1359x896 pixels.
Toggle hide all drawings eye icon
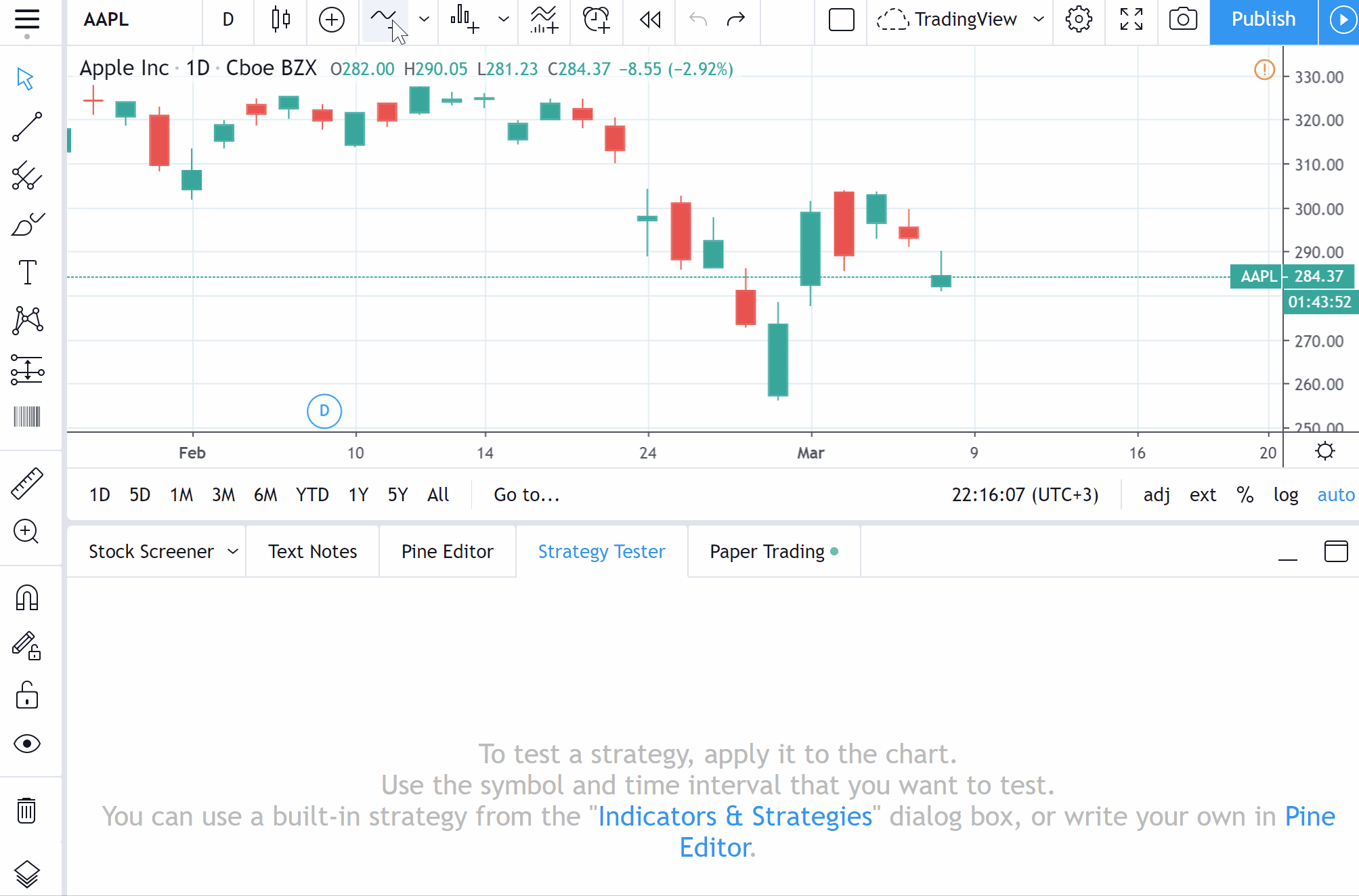pos(27,744)
